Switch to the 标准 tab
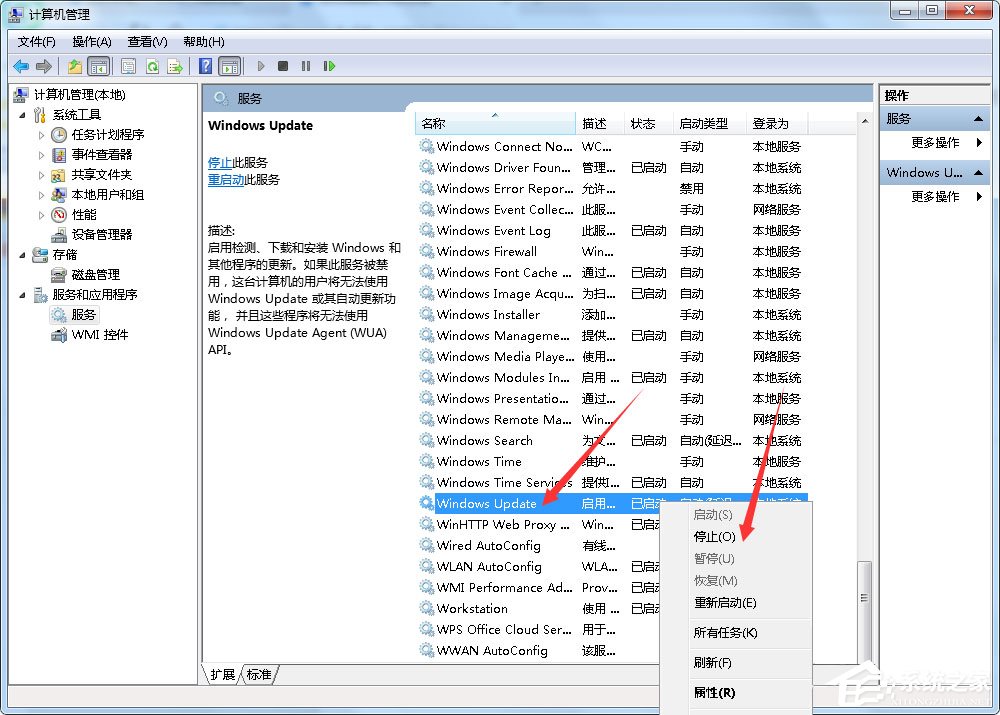The image size is (1000, 715). click(x=258, y=674)
